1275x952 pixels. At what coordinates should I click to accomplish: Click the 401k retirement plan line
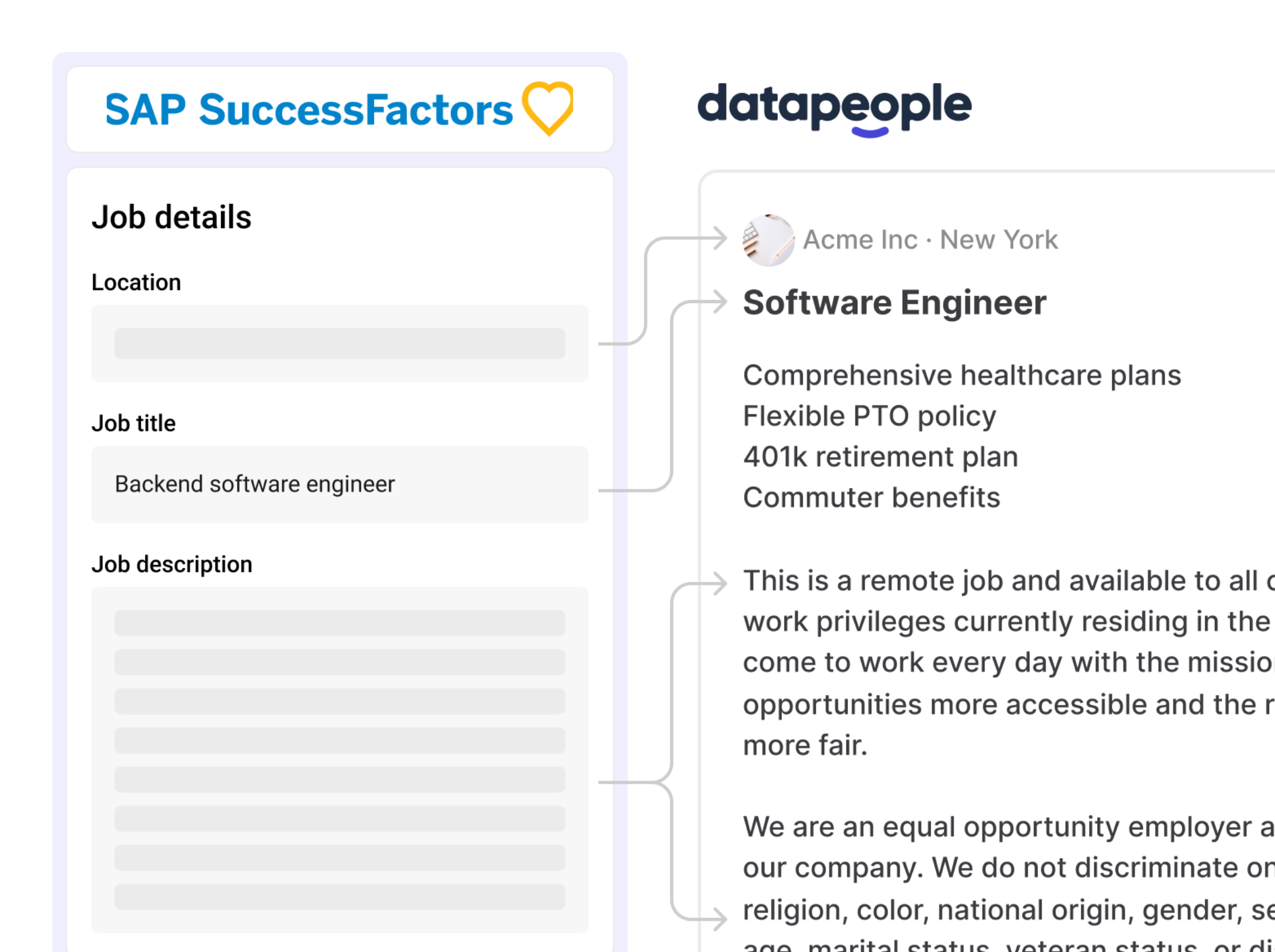click(880, 457)
